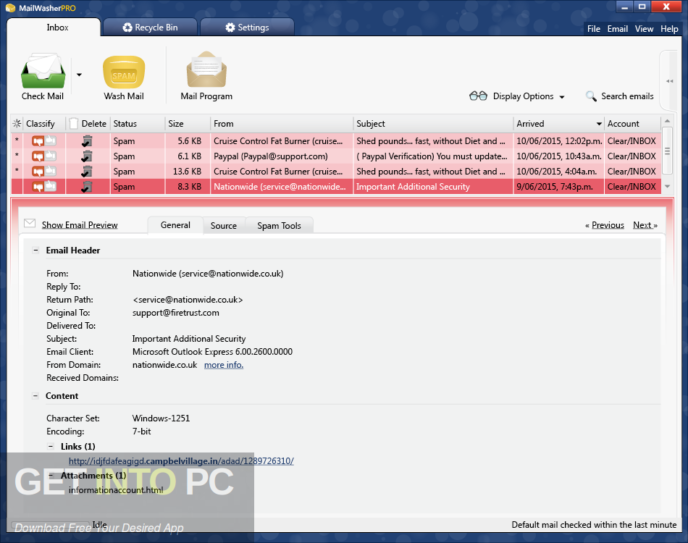Click the sun status column header icon
This screenshot has height=543, width=688.
(x=17, y=124)
